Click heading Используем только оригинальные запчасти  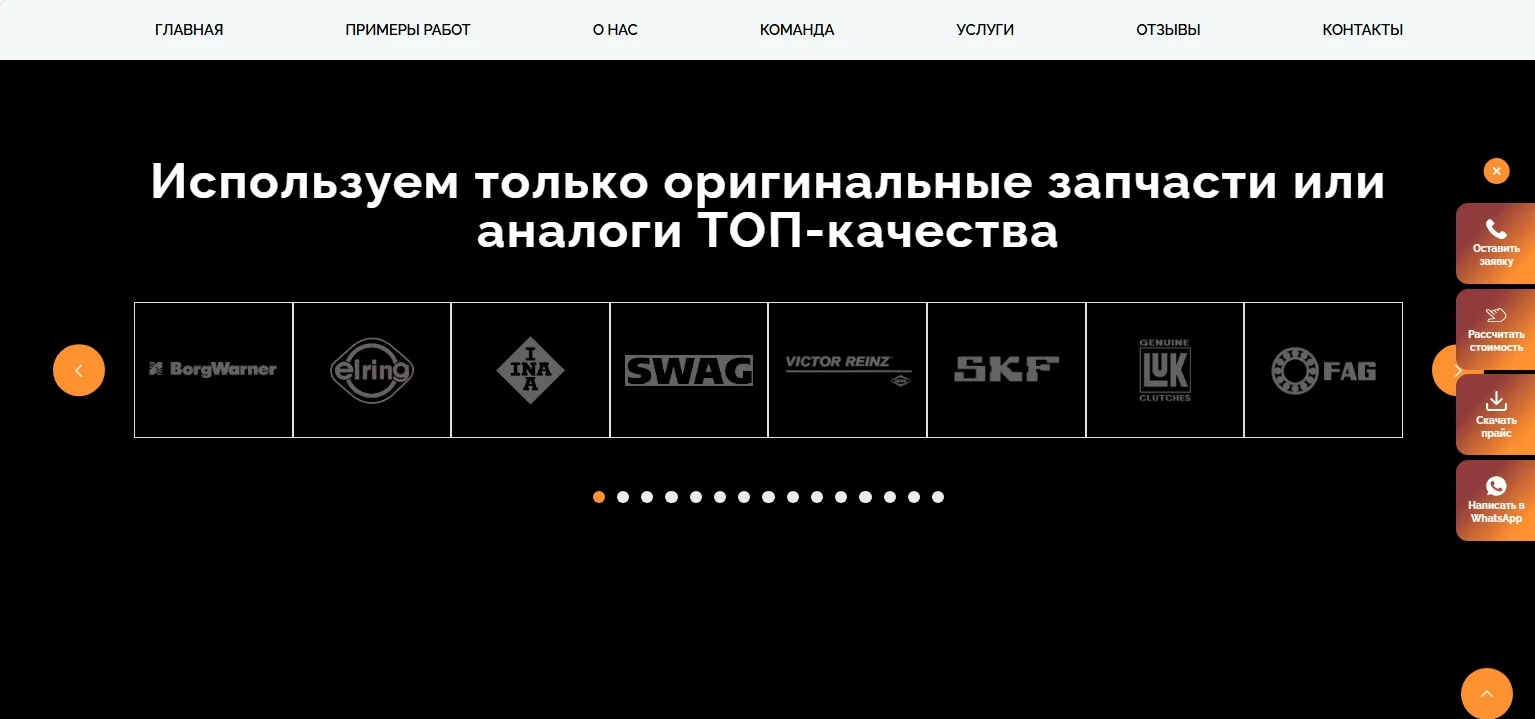(768, 207)
